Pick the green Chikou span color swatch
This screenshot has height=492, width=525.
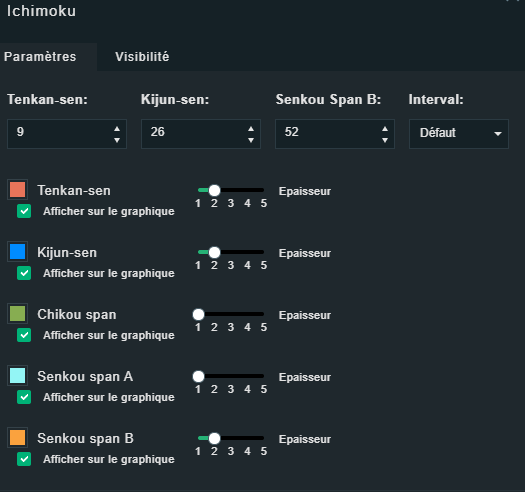(x=17, y=313)
